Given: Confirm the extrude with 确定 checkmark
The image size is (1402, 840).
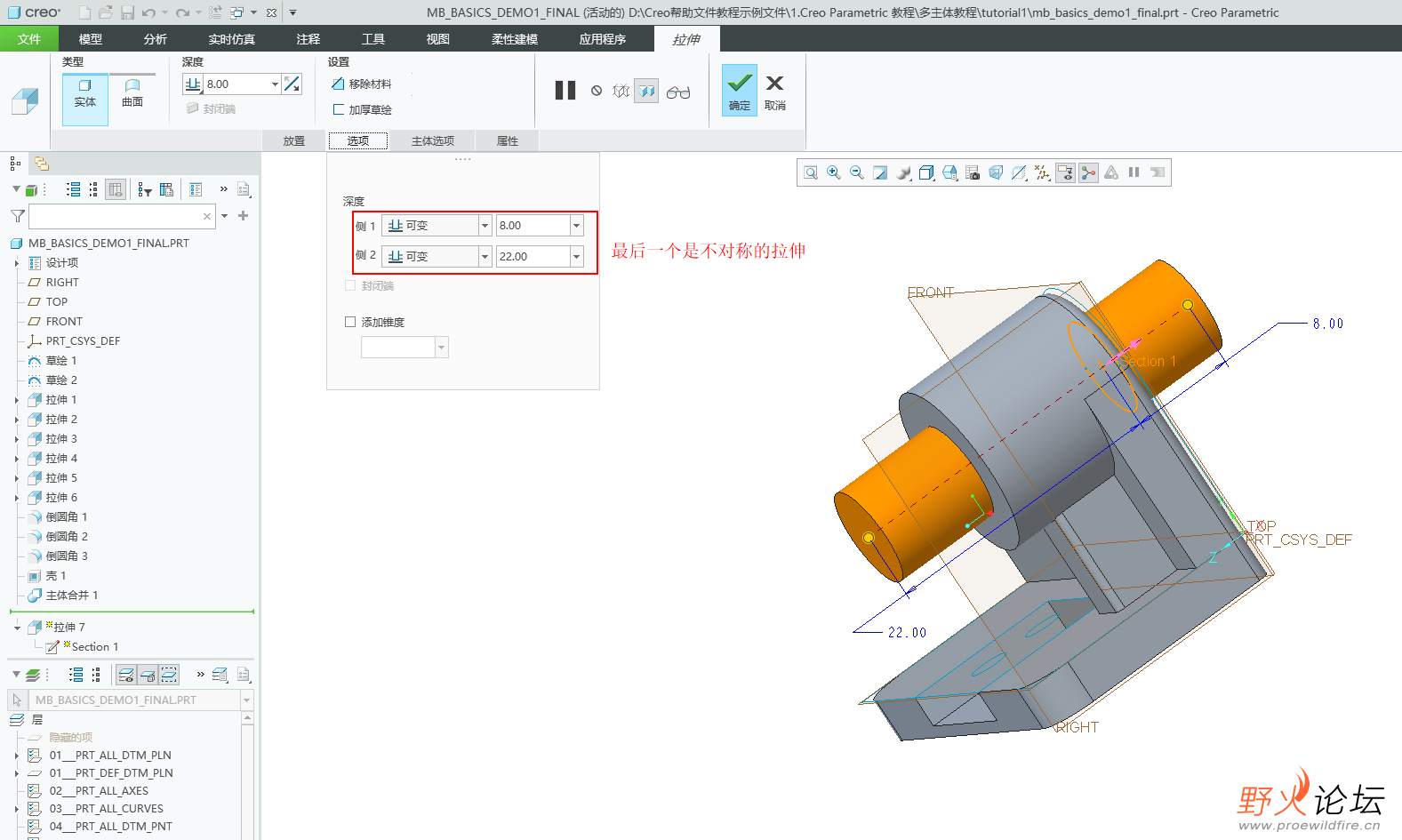Looking at the screenshot, I should click(x=739, y=90).
